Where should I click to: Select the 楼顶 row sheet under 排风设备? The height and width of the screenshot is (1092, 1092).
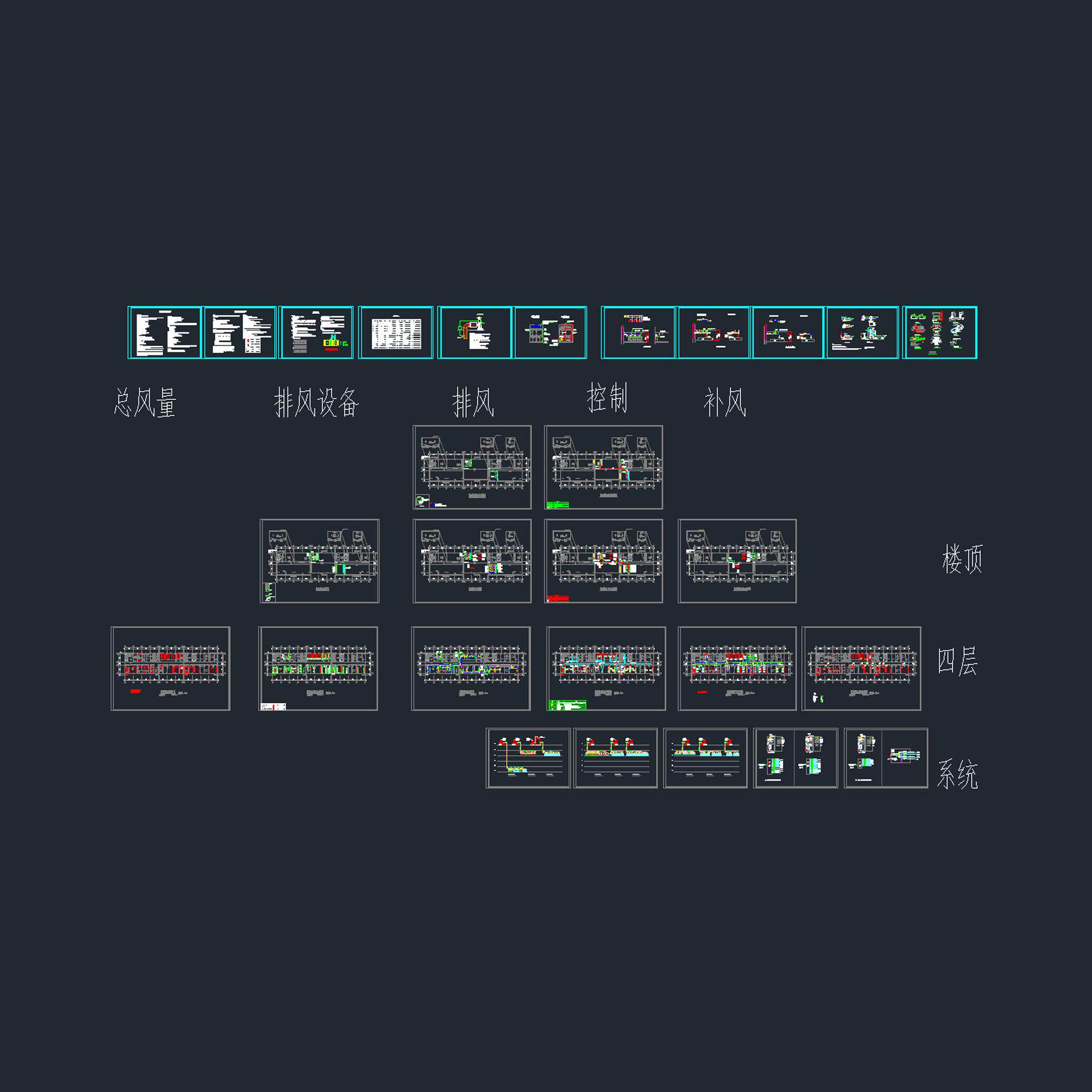[x=319, y=561]
